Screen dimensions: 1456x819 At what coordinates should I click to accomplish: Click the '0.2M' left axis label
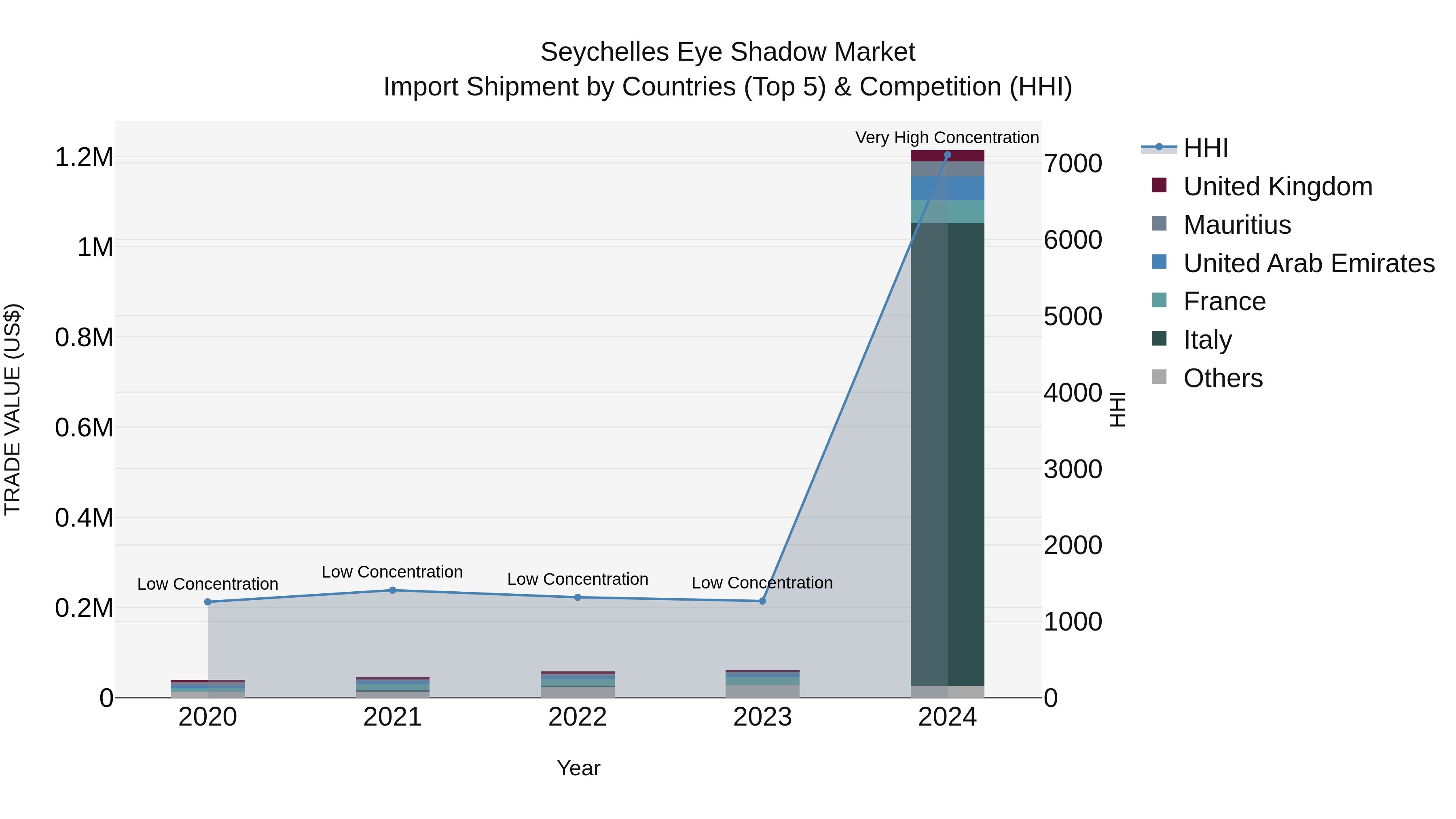(x=84, y=608)
